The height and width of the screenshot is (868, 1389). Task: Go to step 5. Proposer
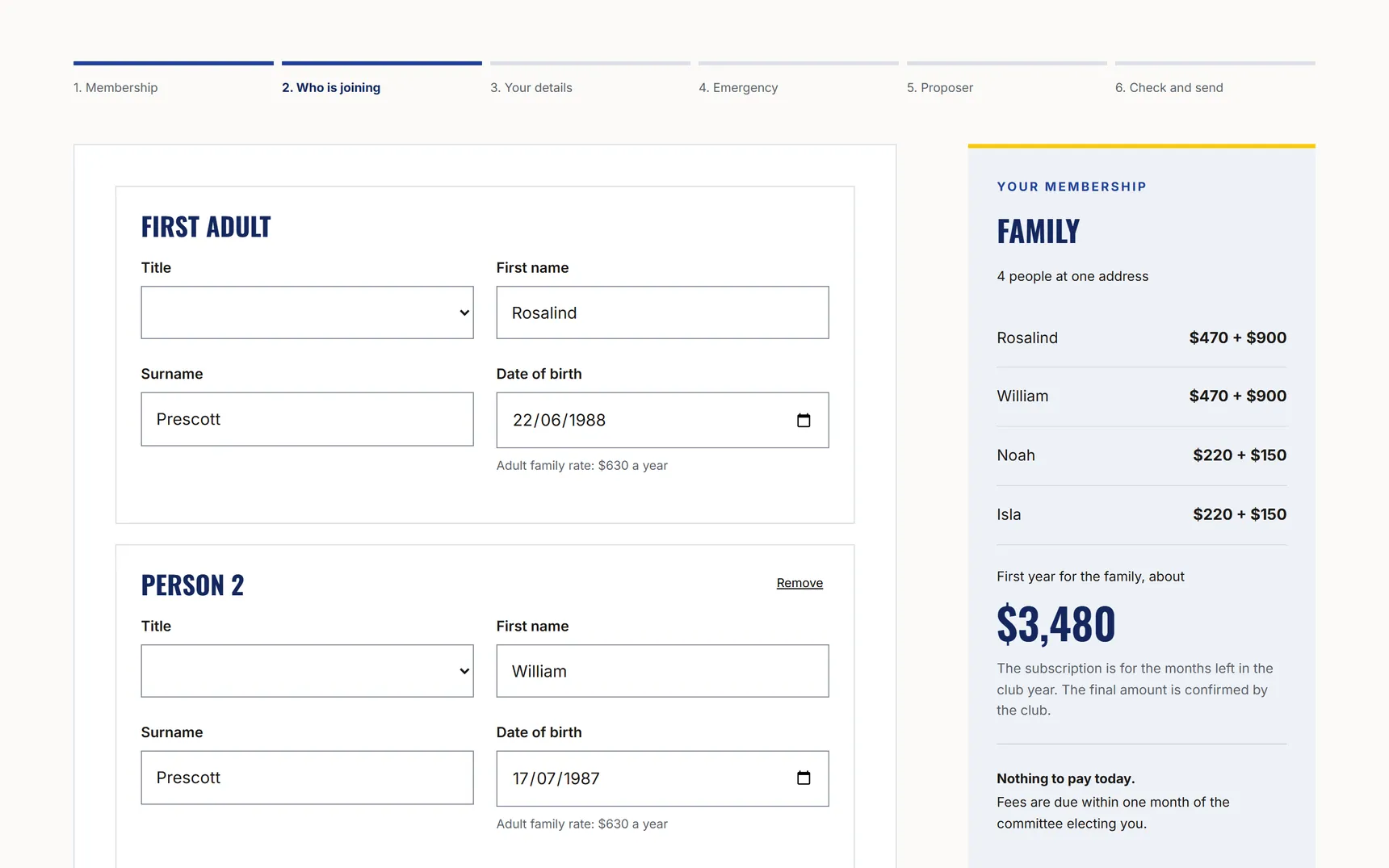940,87
